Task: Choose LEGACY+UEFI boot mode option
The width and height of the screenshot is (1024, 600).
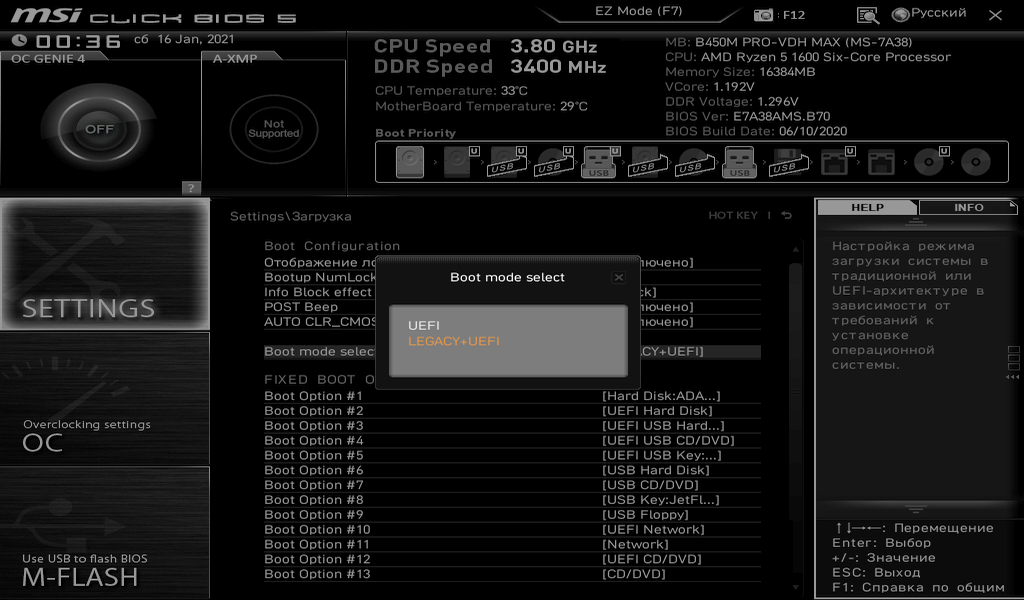Action: click(x=454, y=342)
